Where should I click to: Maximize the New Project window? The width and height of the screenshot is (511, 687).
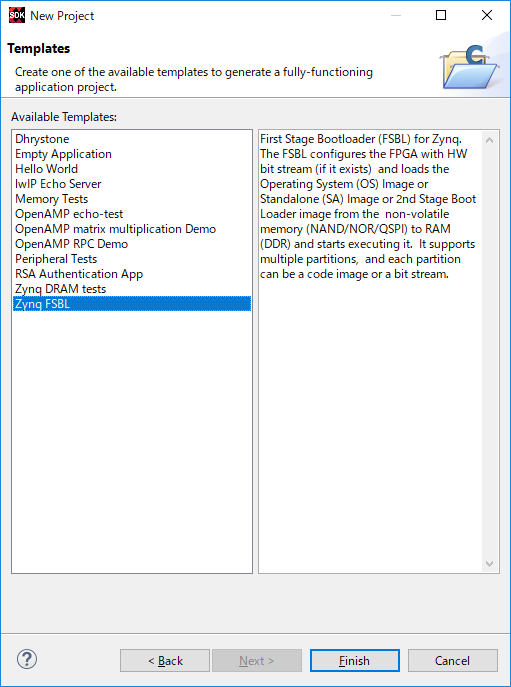tap(441, 15)
